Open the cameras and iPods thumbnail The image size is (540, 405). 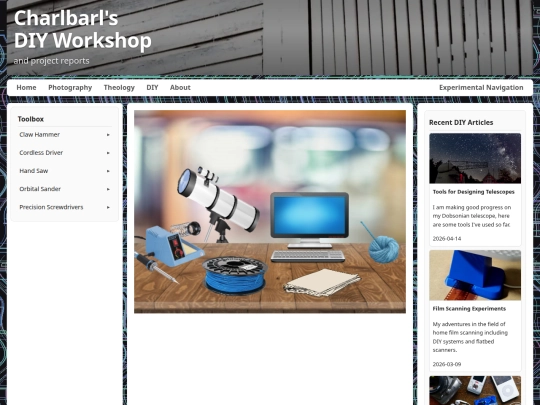(x=475, y=391)
